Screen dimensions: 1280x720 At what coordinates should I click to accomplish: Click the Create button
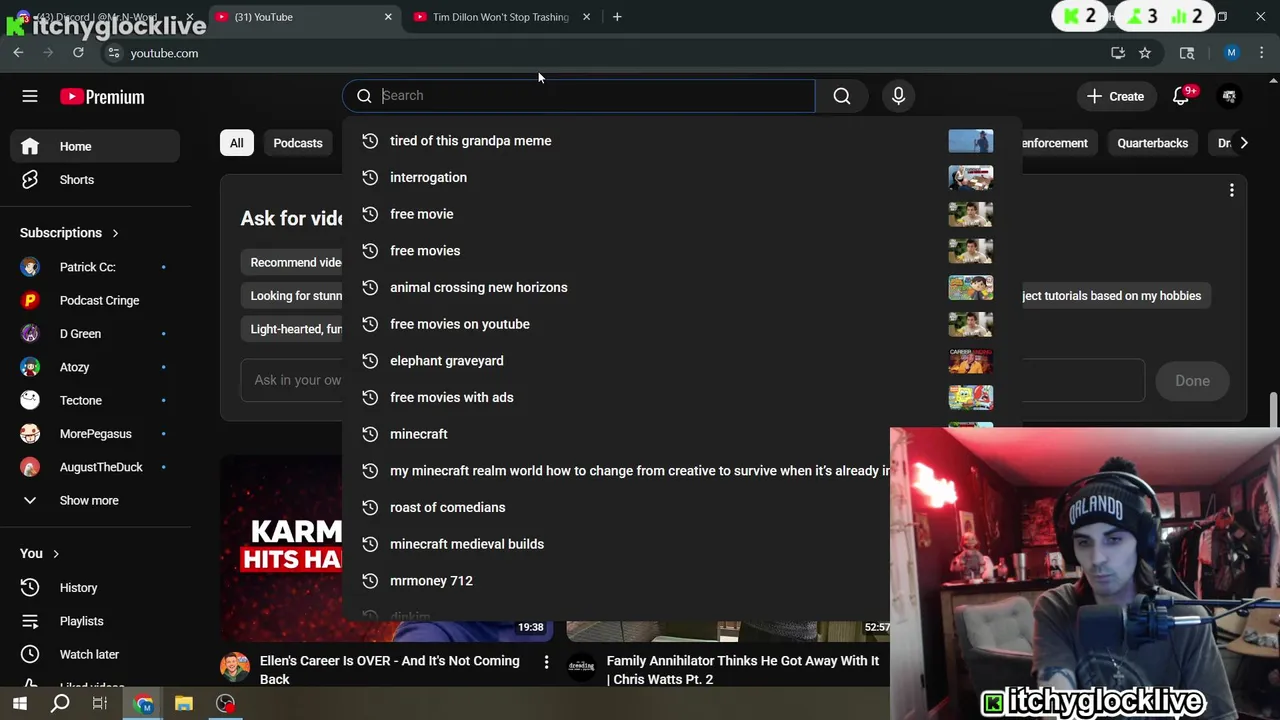pyautogui.click(x=1115, y=96)
